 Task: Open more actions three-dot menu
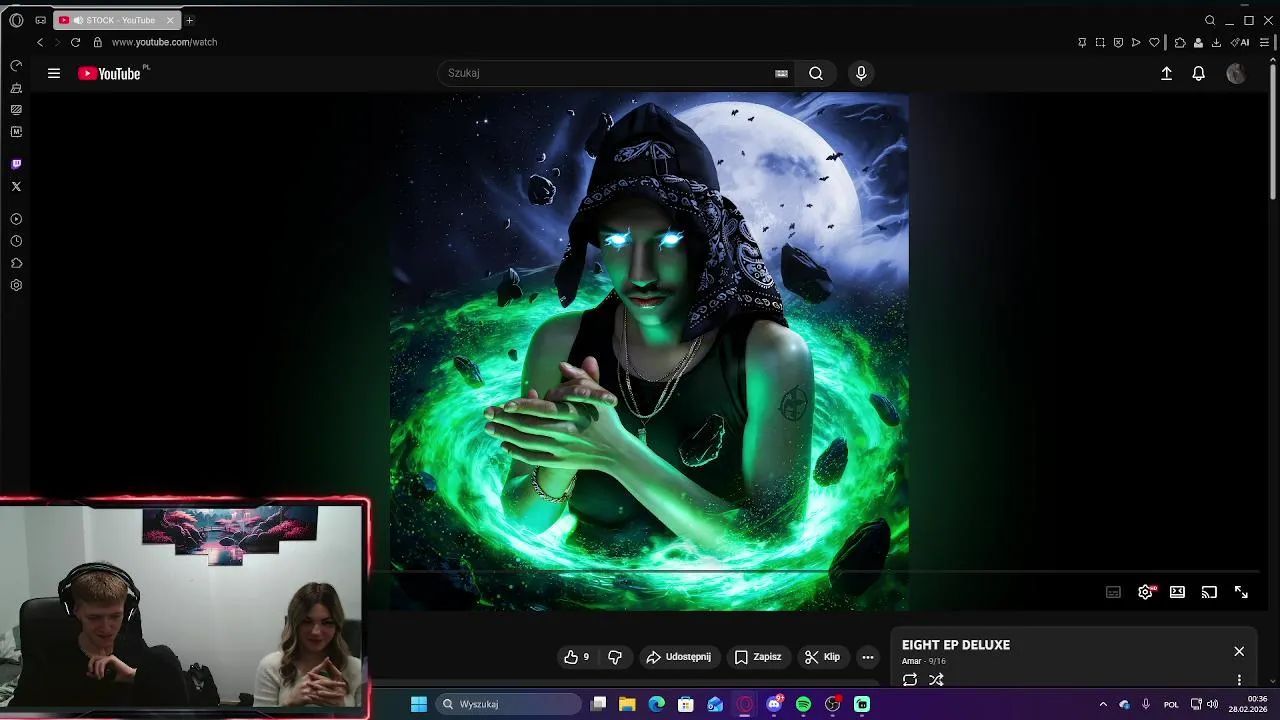pos(868,657)
